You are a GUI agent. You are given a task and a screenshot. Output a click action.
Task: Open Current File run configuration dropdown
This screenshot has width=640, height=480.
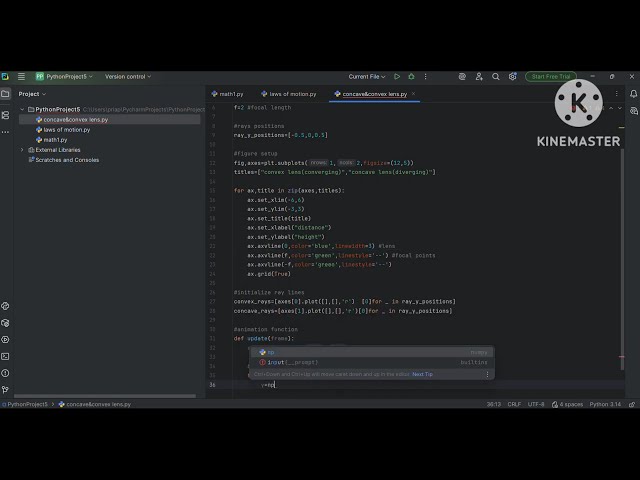click(367, 76)
